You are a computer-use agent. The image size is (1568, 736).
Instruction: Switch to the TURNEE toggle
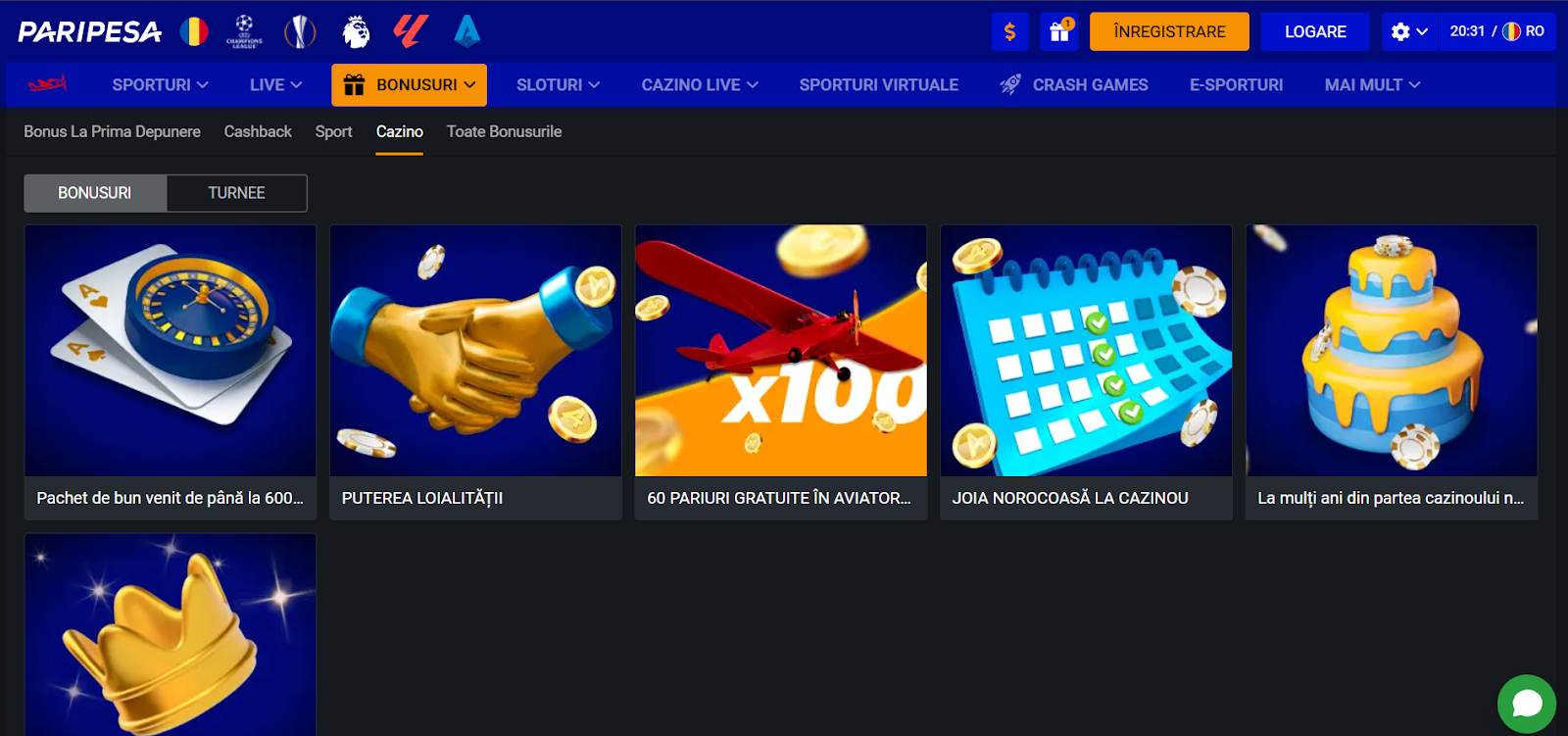[x=237, y=193]
